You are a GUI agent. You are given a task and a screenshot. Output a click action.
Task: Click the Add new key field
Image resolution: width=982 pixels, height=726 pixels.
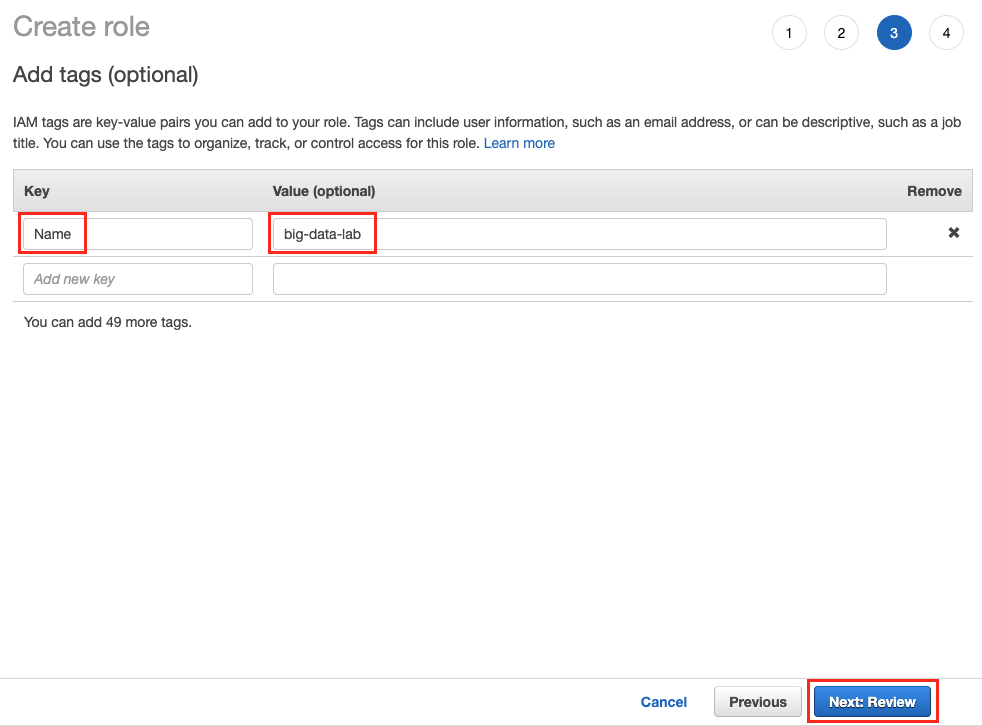[x=137, y=279]
